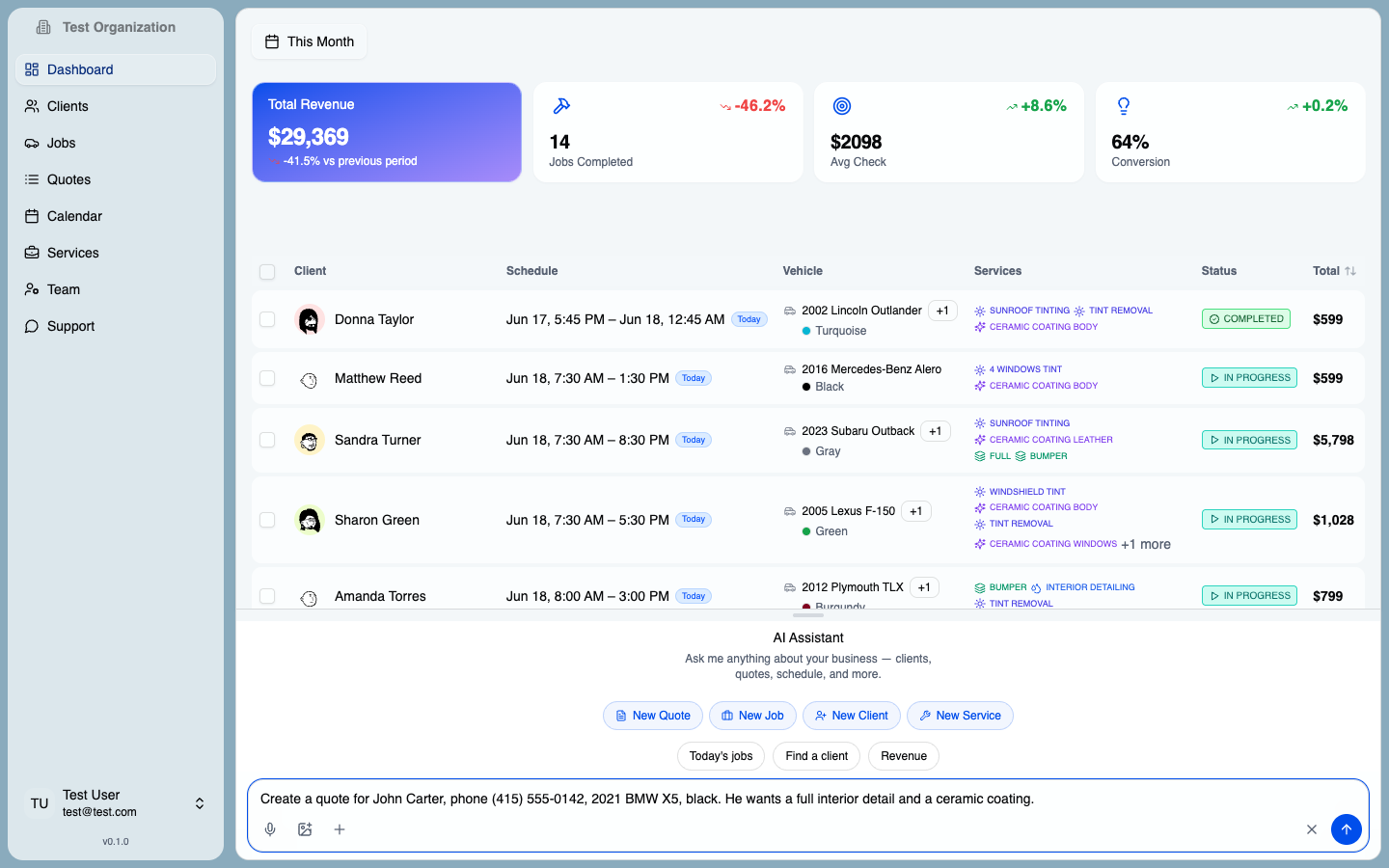Click the New Quote suggestion chip
1389x868 pixels.
click(x=653, y=716)
